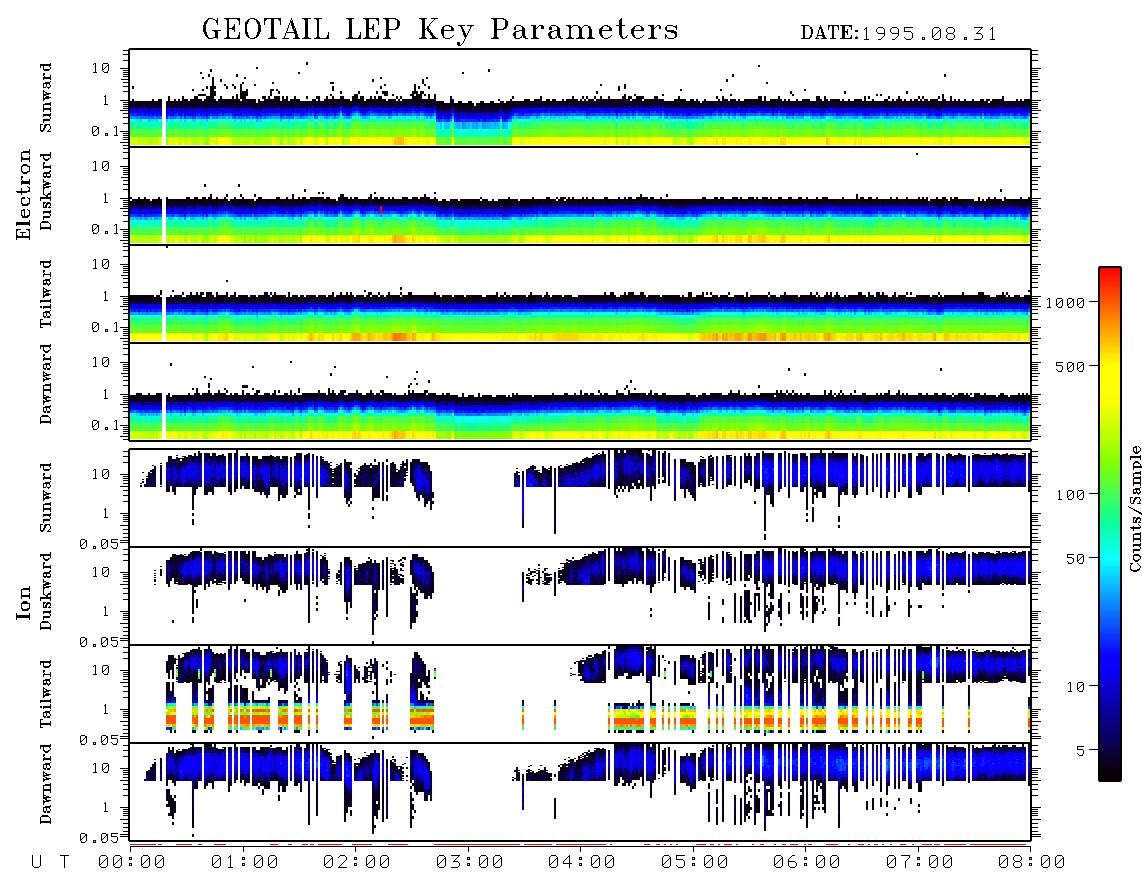1142x880 pixels.
Task: Click the Electron Tailward spectrogram panel
Action: (580, 294)
